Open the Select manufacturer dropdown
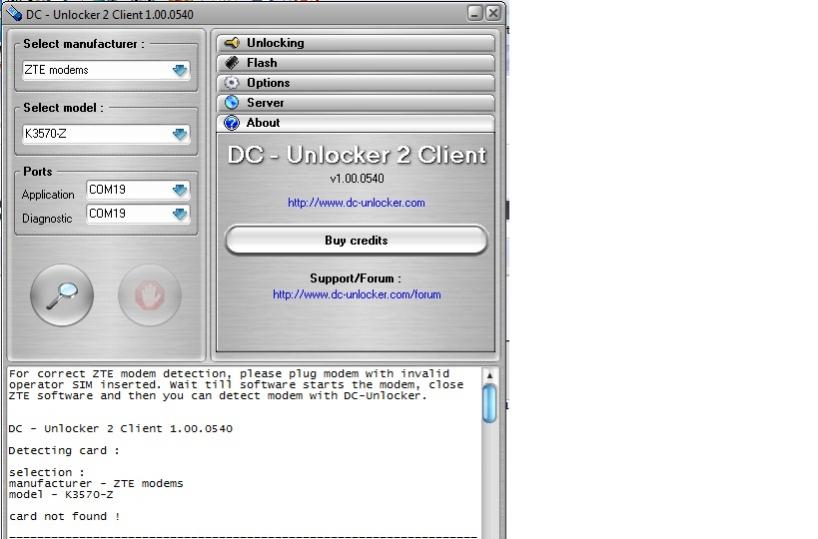Viewport: 818px width, 539px height. [180, 71]
